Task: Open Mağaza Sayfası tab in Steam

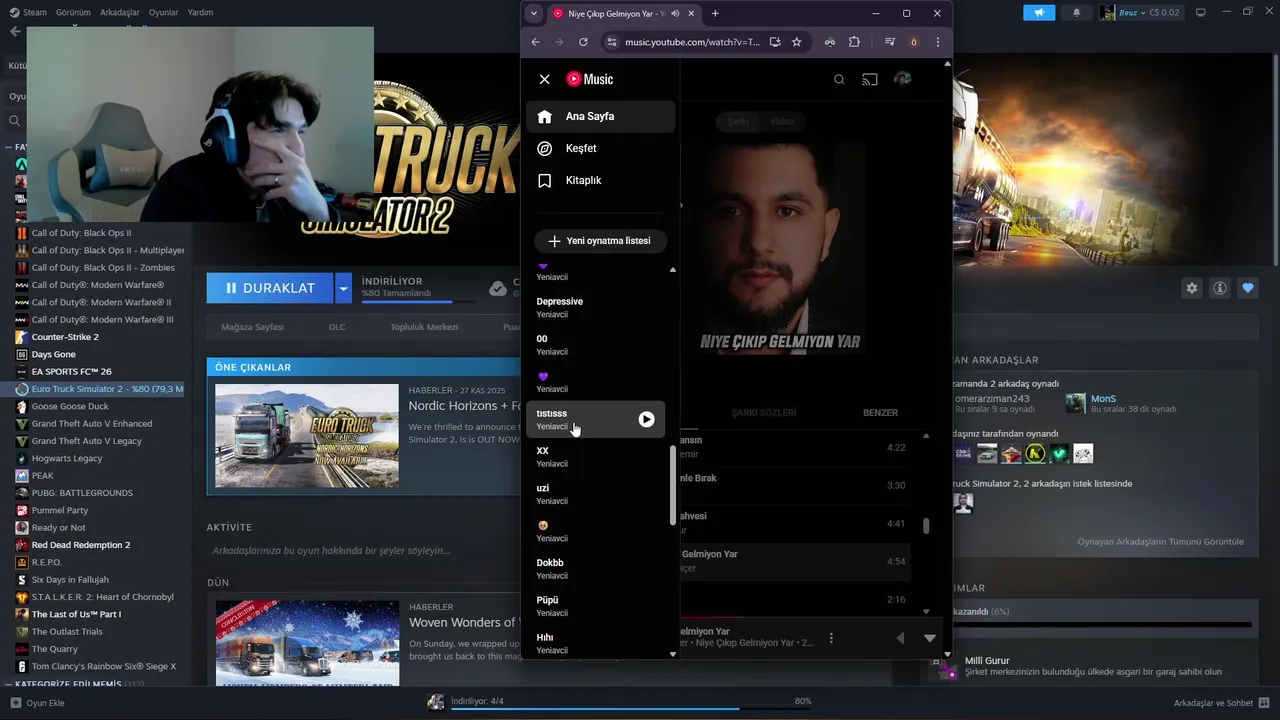Action: pyautogui.click(x=252, y=327)
